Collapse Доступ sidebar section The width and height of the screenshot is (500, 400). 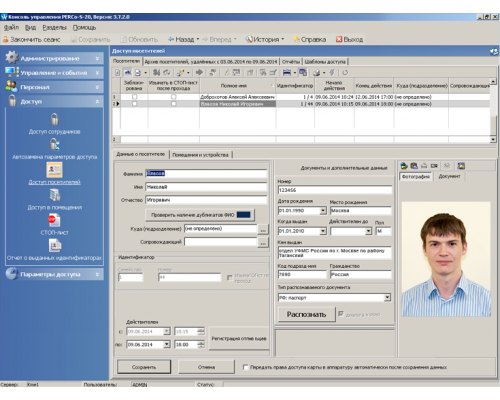point(54,101)
